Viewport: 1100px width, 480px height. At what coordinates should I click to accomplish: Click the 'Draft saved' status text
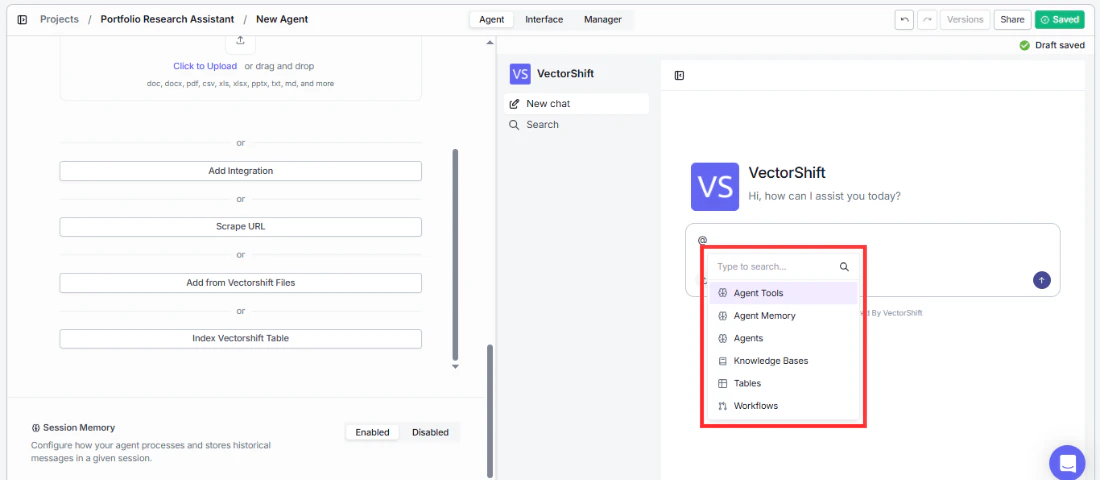(x=1060, y=45)
